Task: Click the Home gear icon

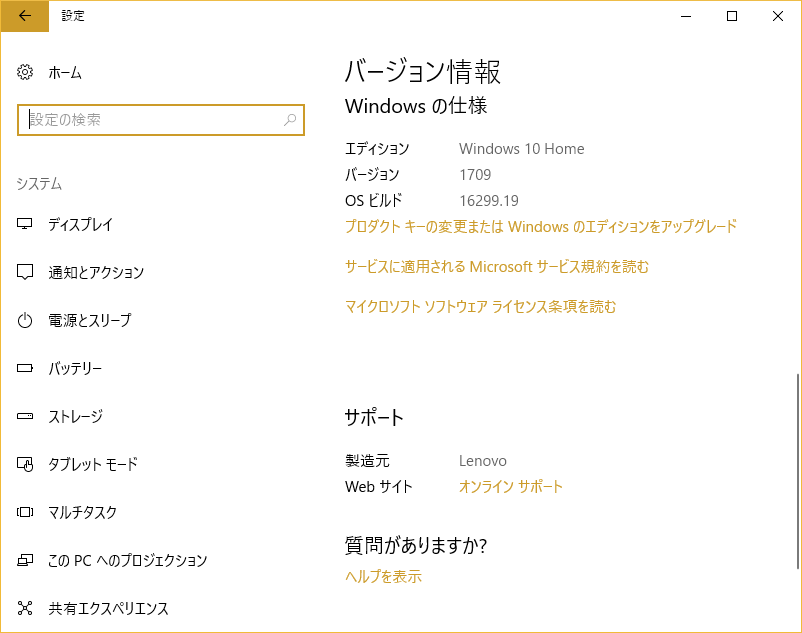Action: 25,72
